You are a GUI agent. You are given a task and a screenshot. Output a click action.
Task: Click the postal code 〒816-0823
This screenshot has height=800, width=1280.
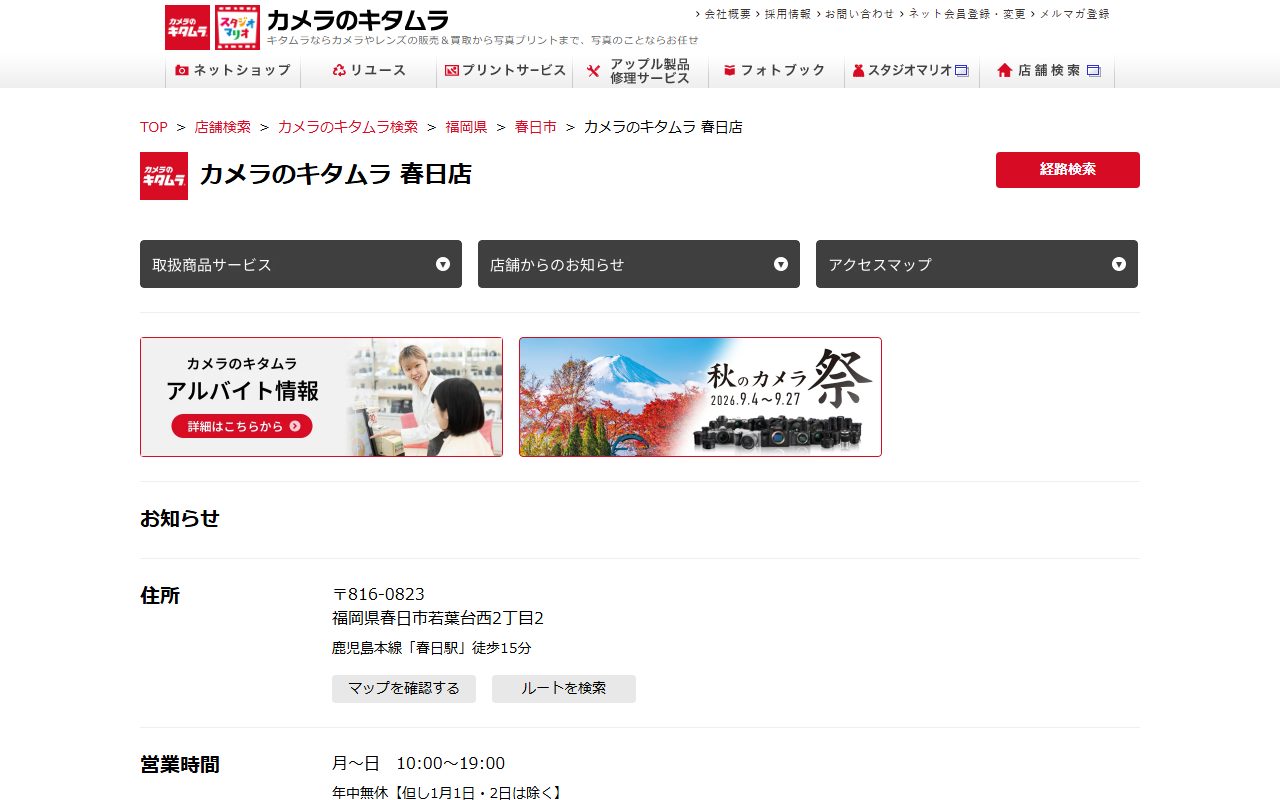pyautogui.click(x=378, y=595)
